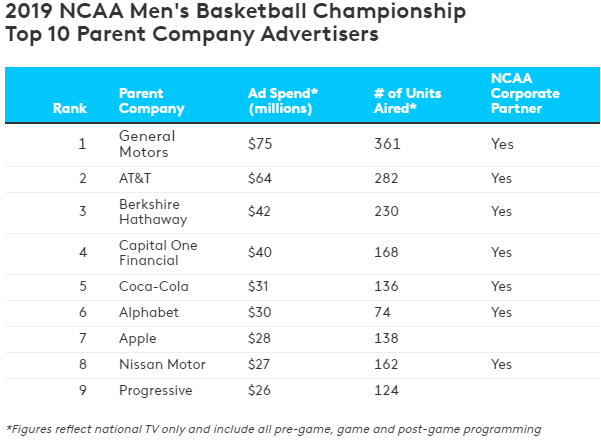Select the # of Units Aired header
This screenshot has width=601, height=440.
pos(407,101)
